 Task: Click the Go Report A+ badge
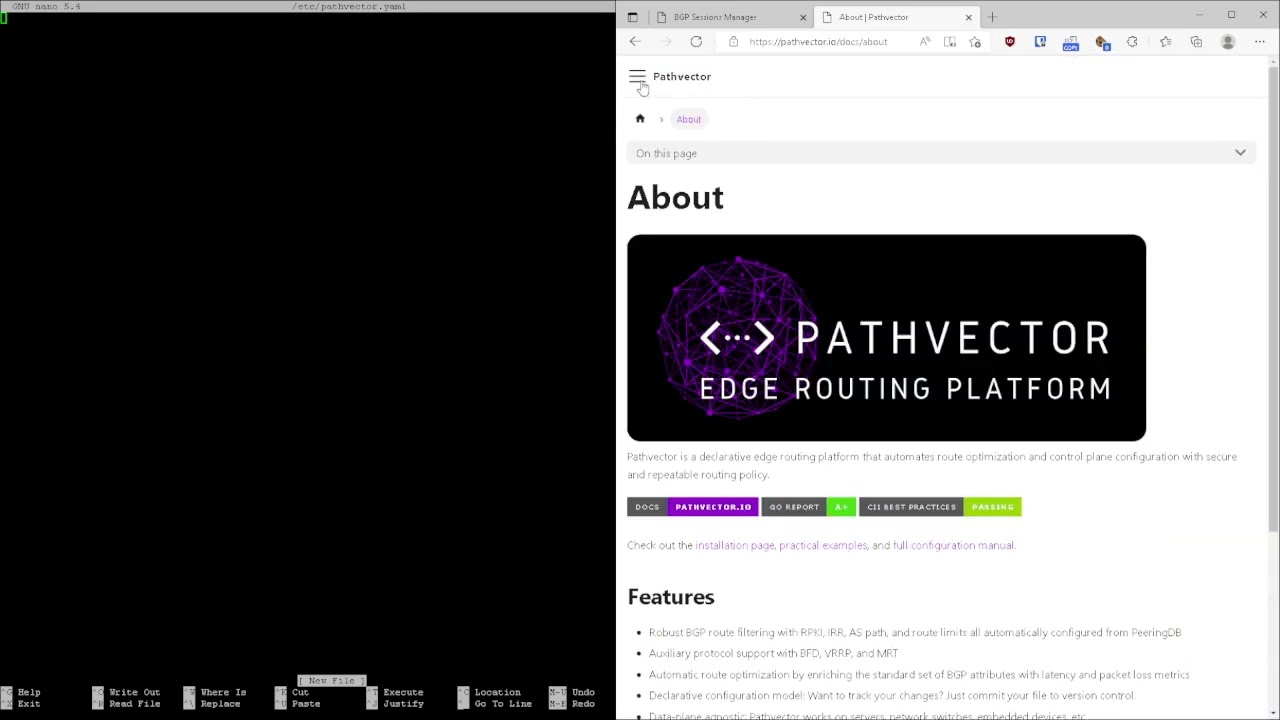808,507
